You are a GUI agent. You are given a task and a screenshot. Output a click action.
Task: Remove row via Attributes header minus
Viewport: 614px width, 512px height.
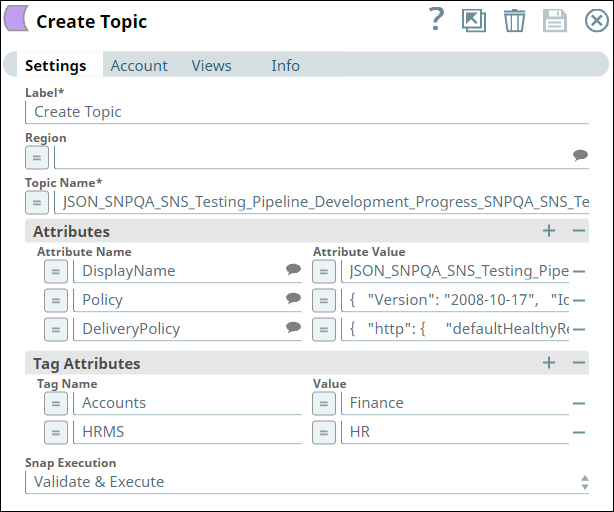tap(579, 231)
